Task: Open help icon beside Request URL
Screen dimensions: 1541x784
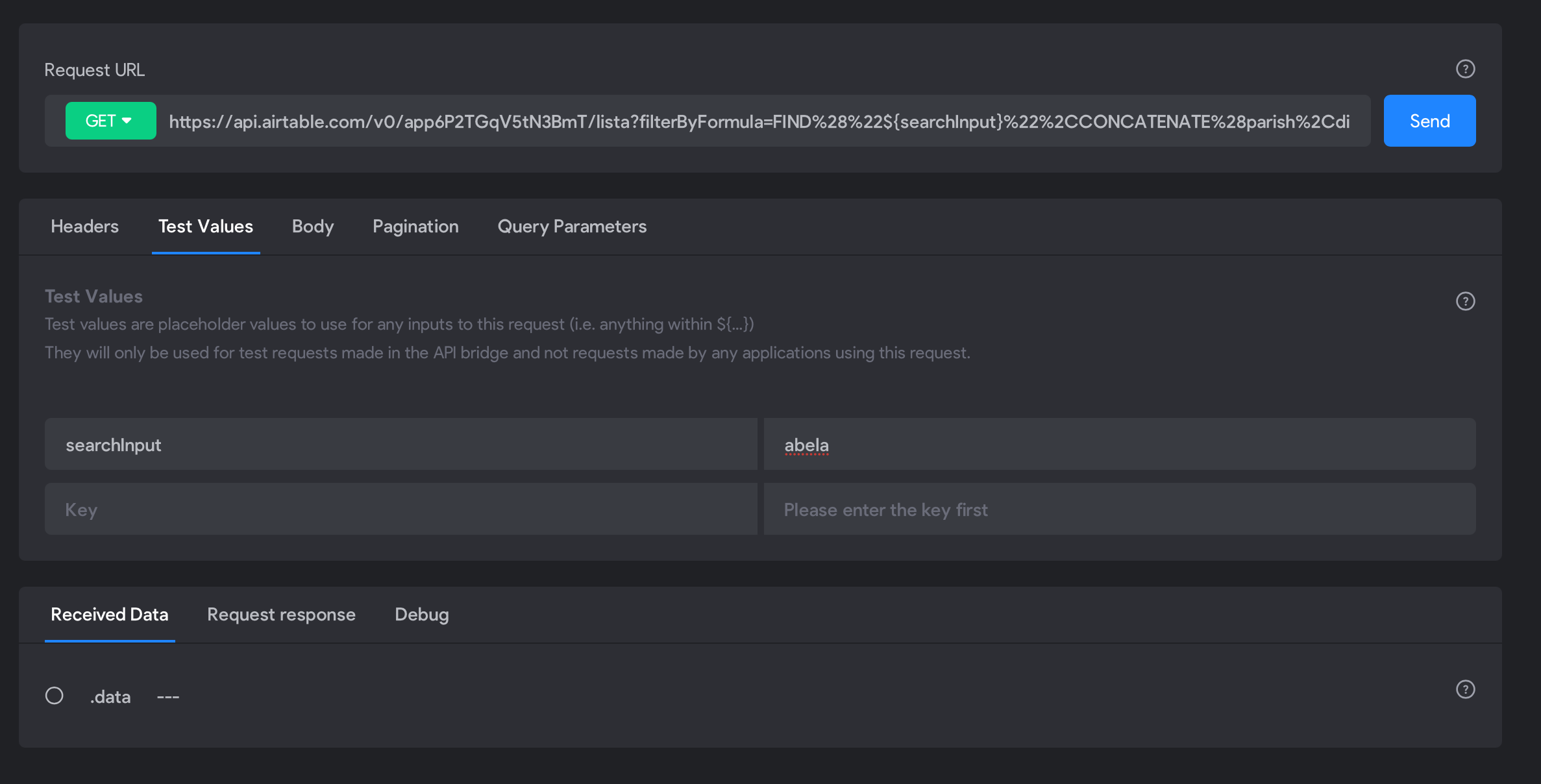Action: (x=1465, y=69)
